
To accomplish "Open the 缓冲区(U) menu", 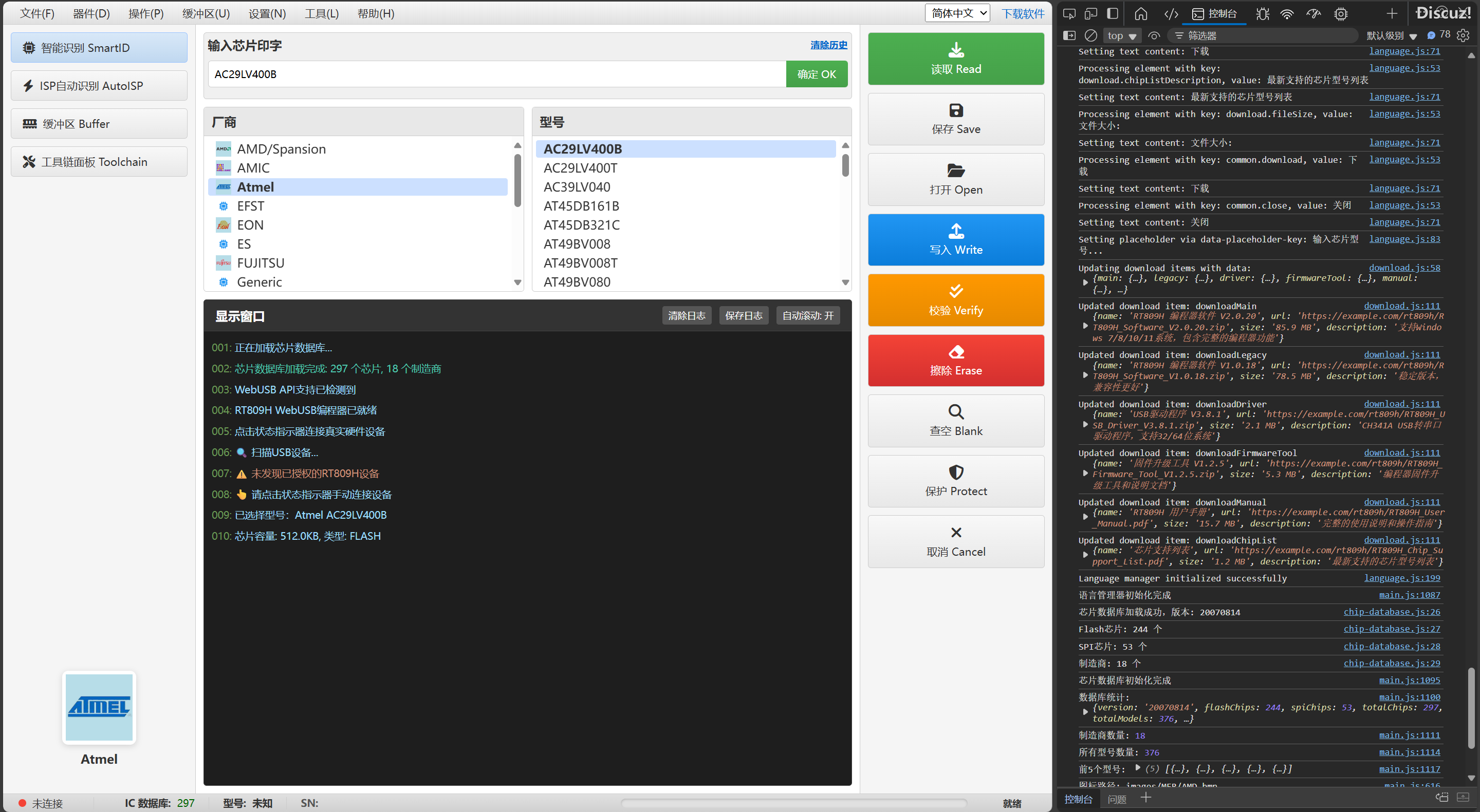I will 206,13.
